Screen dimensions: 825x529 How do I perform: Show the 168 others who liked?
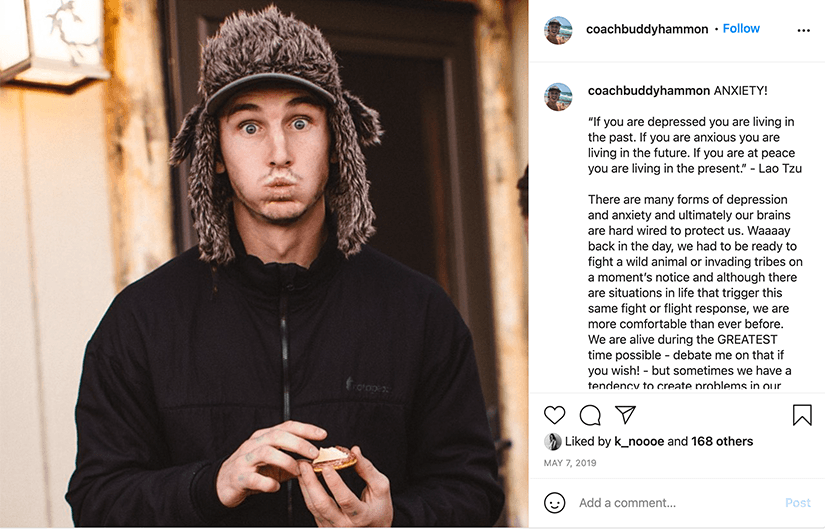(x=722, y=441)
